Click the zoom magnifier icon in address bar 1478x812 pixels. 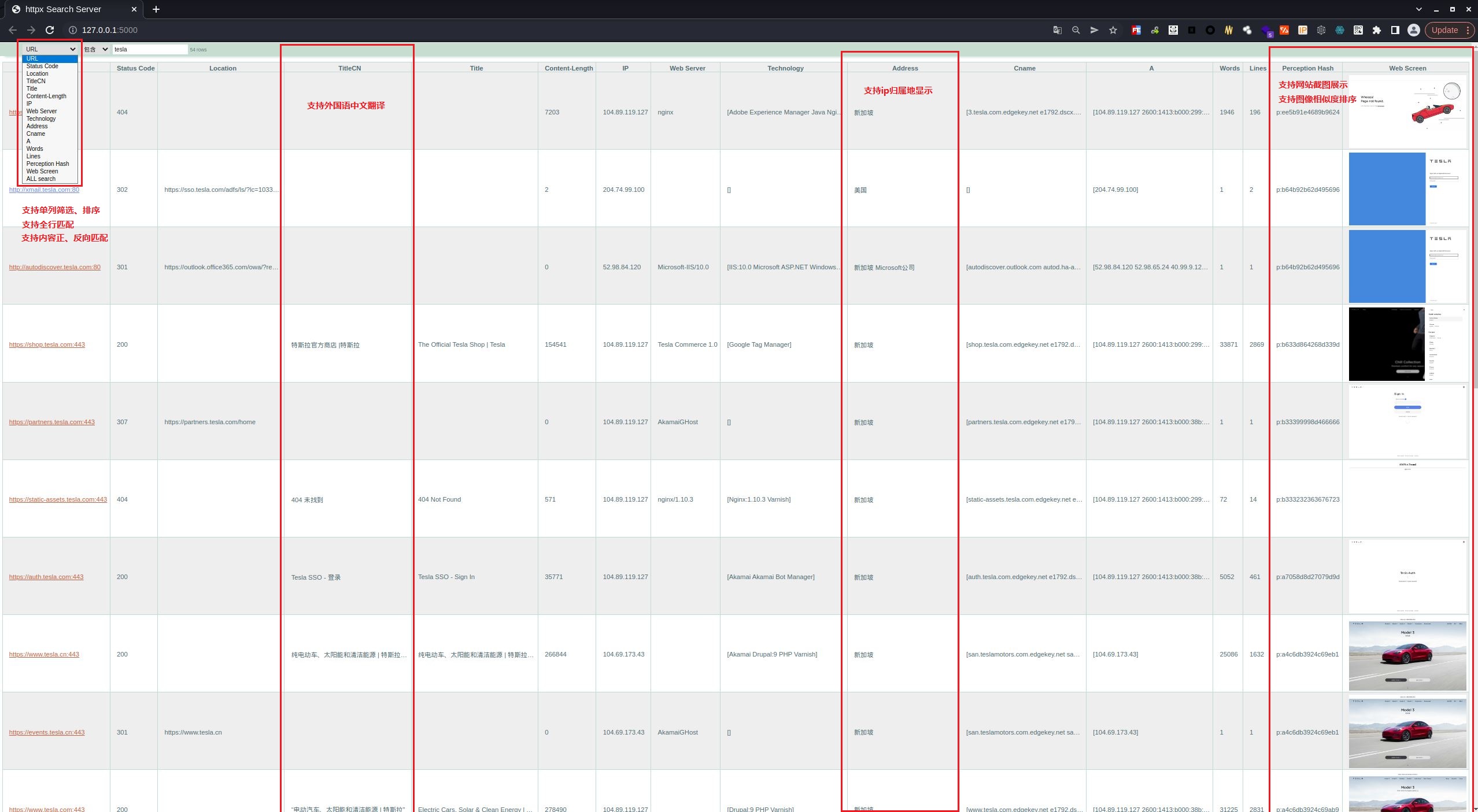coord(1076,30)
